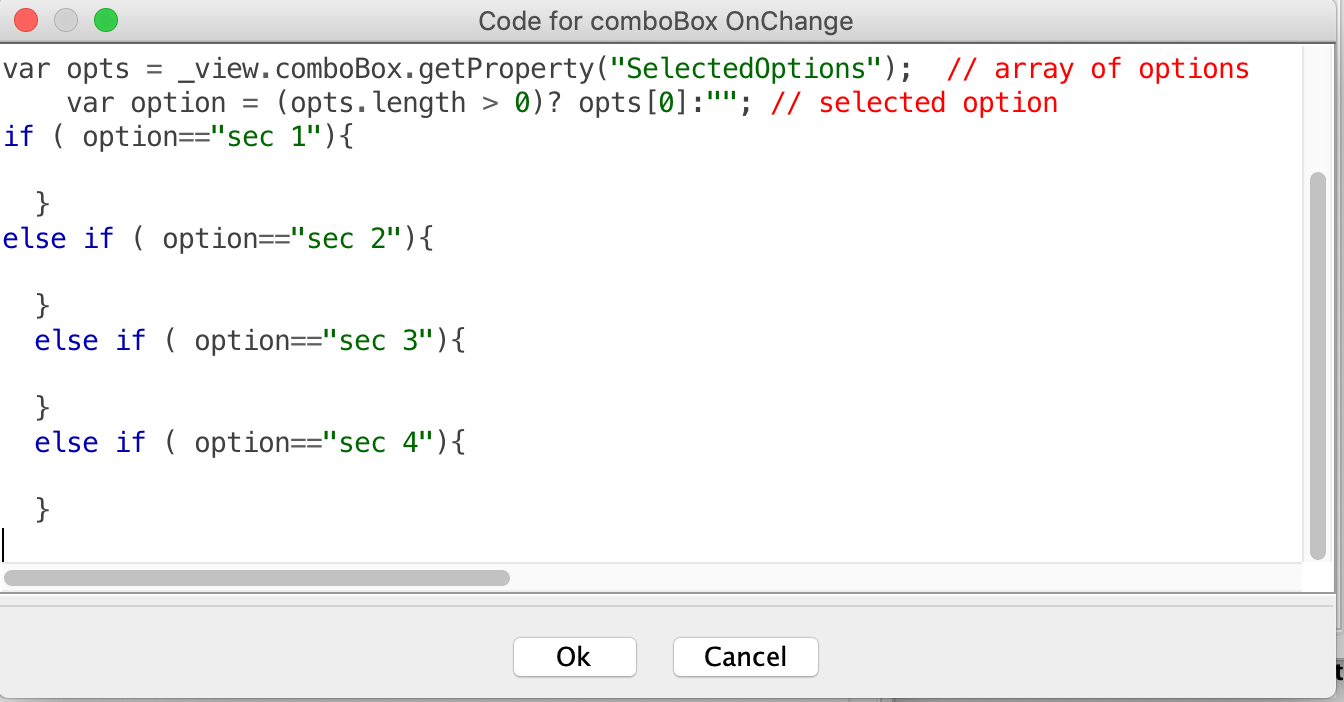The width and height of the screenshot is (1344, 702).
Task: Place cursor in the "sec 2" string
Action: click(346, 239)
